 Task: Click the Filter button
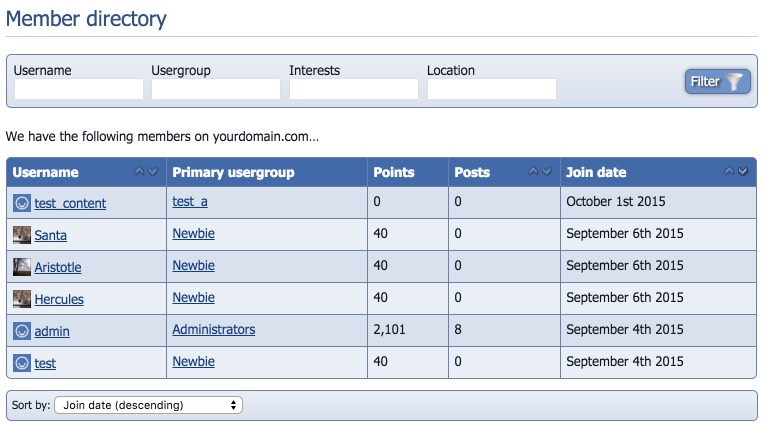(717, 81)
